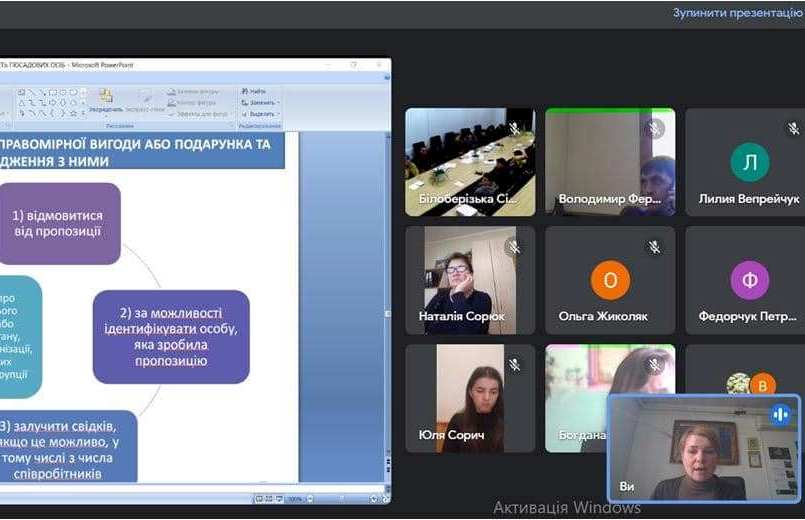Select the Федорчук Петро purple avatar
Image resolution: width=805 pixels, height=520 pixels.
click(x=749, y=280)
